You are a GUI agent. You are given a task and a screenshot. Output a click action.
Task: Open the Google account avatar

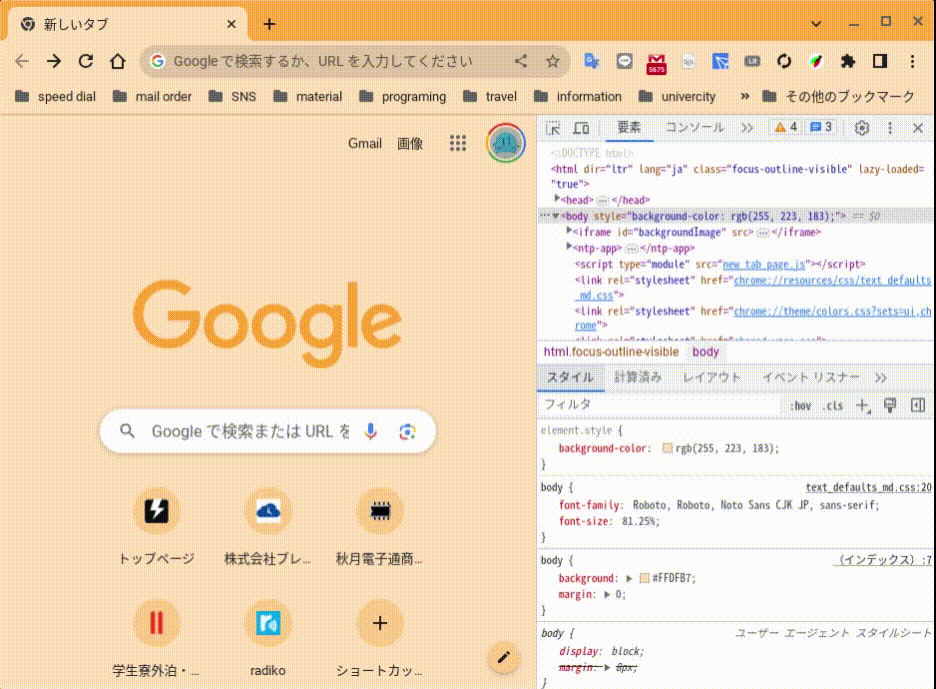506,143
